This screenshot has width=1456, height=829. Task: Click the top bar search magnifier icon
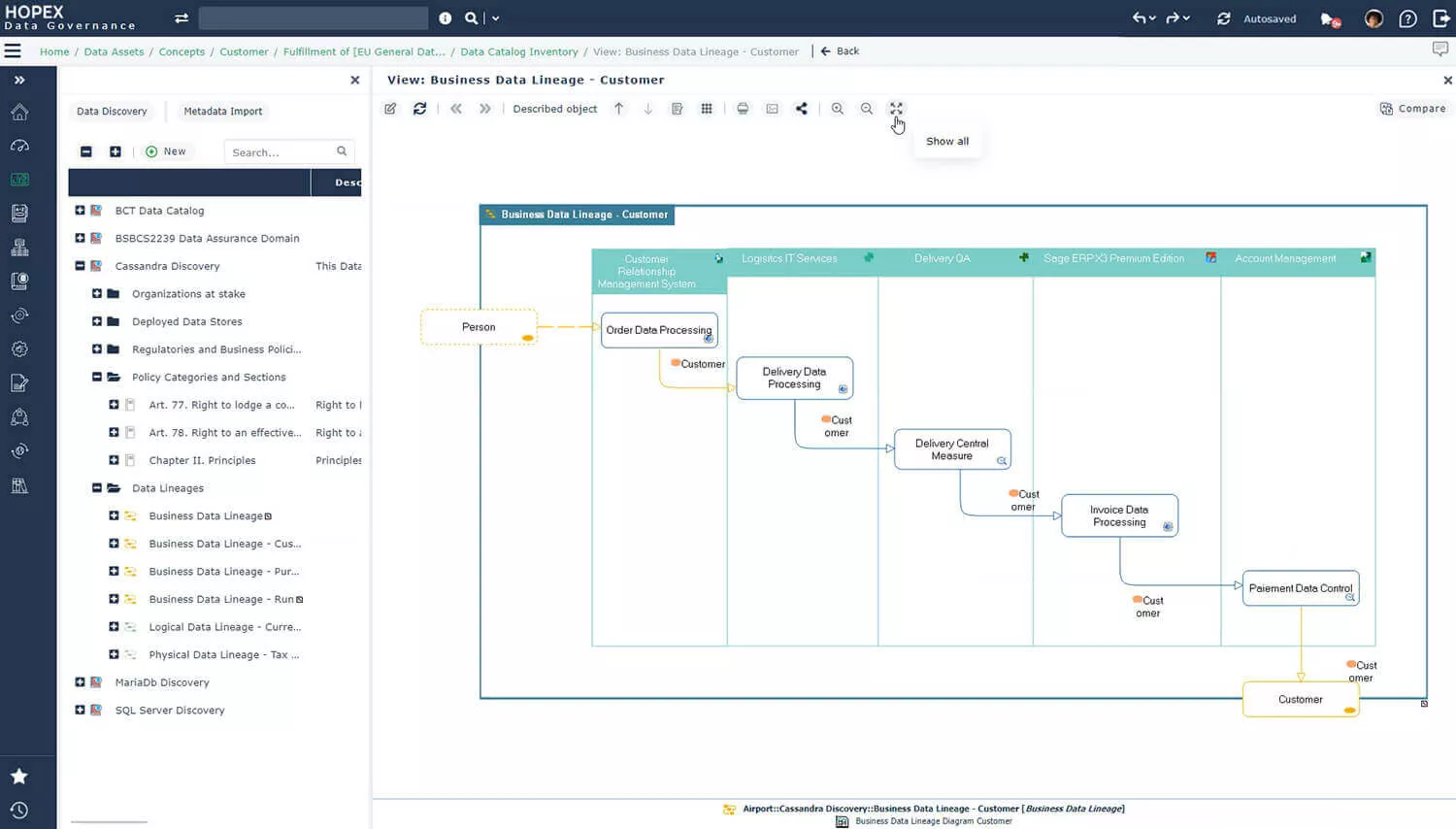point(471,18)
